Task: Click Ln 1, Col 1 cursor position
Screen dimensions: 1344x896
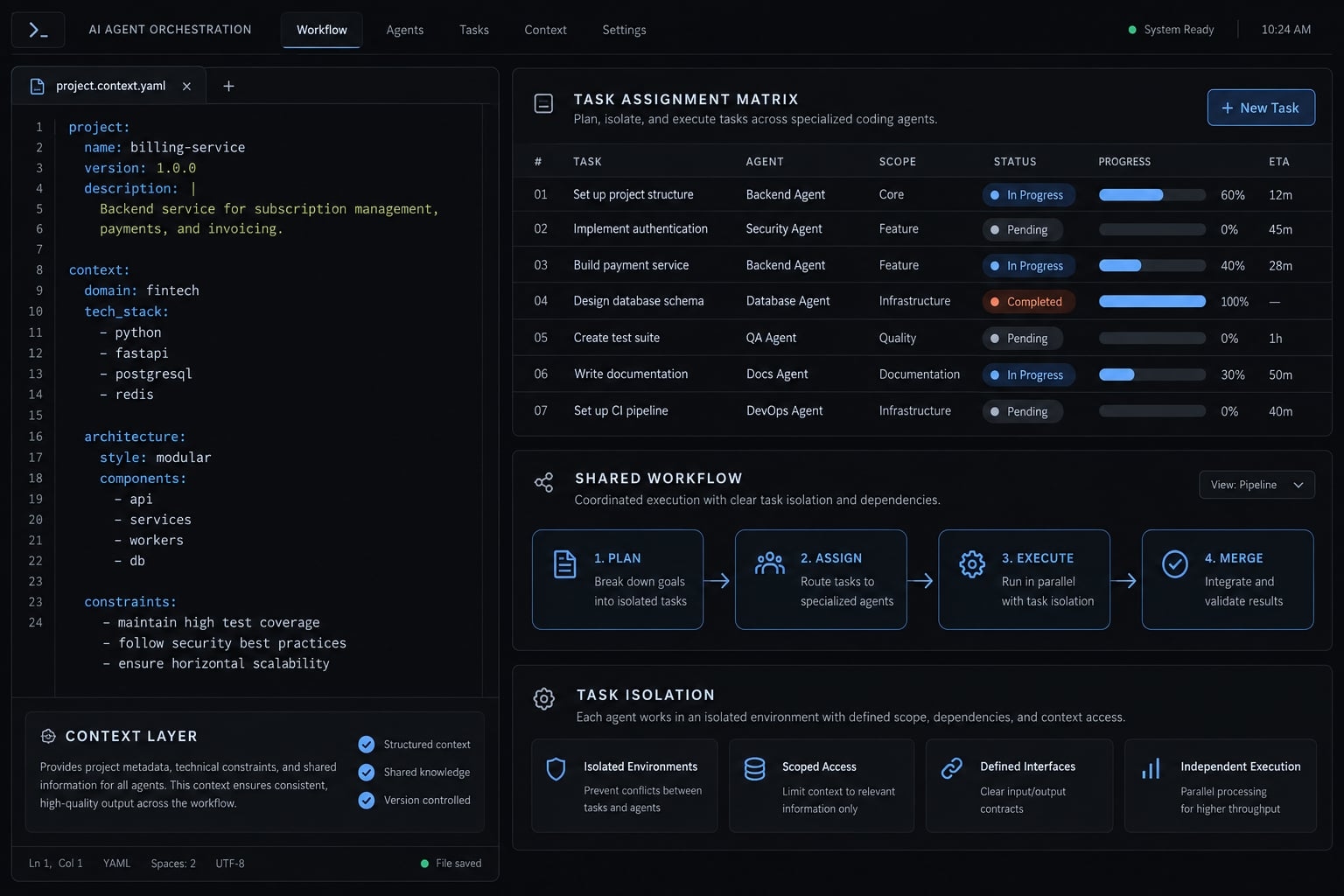Action: 55,864
